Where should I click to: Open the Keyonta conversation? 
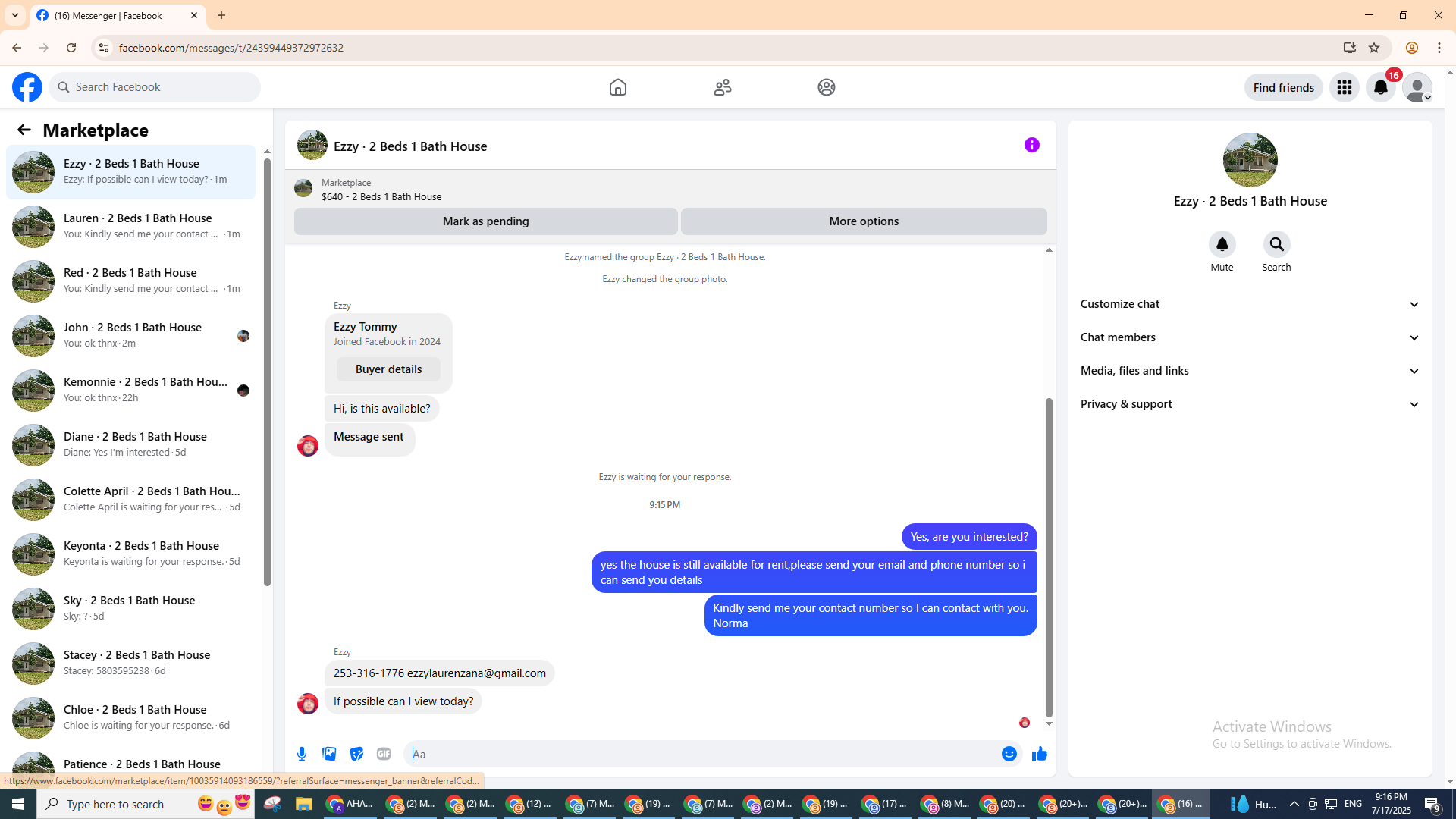tap(130, 554)
